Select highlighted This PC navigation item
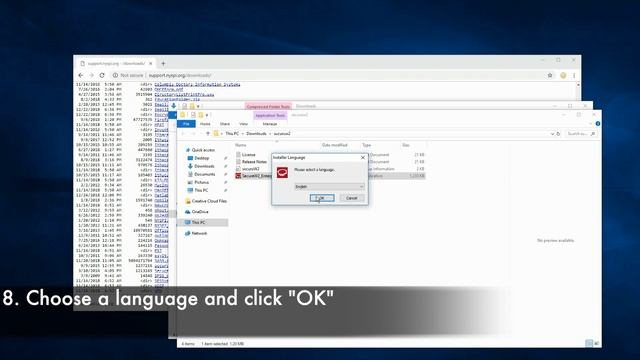Screen dimensions: 640x360 point(202,222)
